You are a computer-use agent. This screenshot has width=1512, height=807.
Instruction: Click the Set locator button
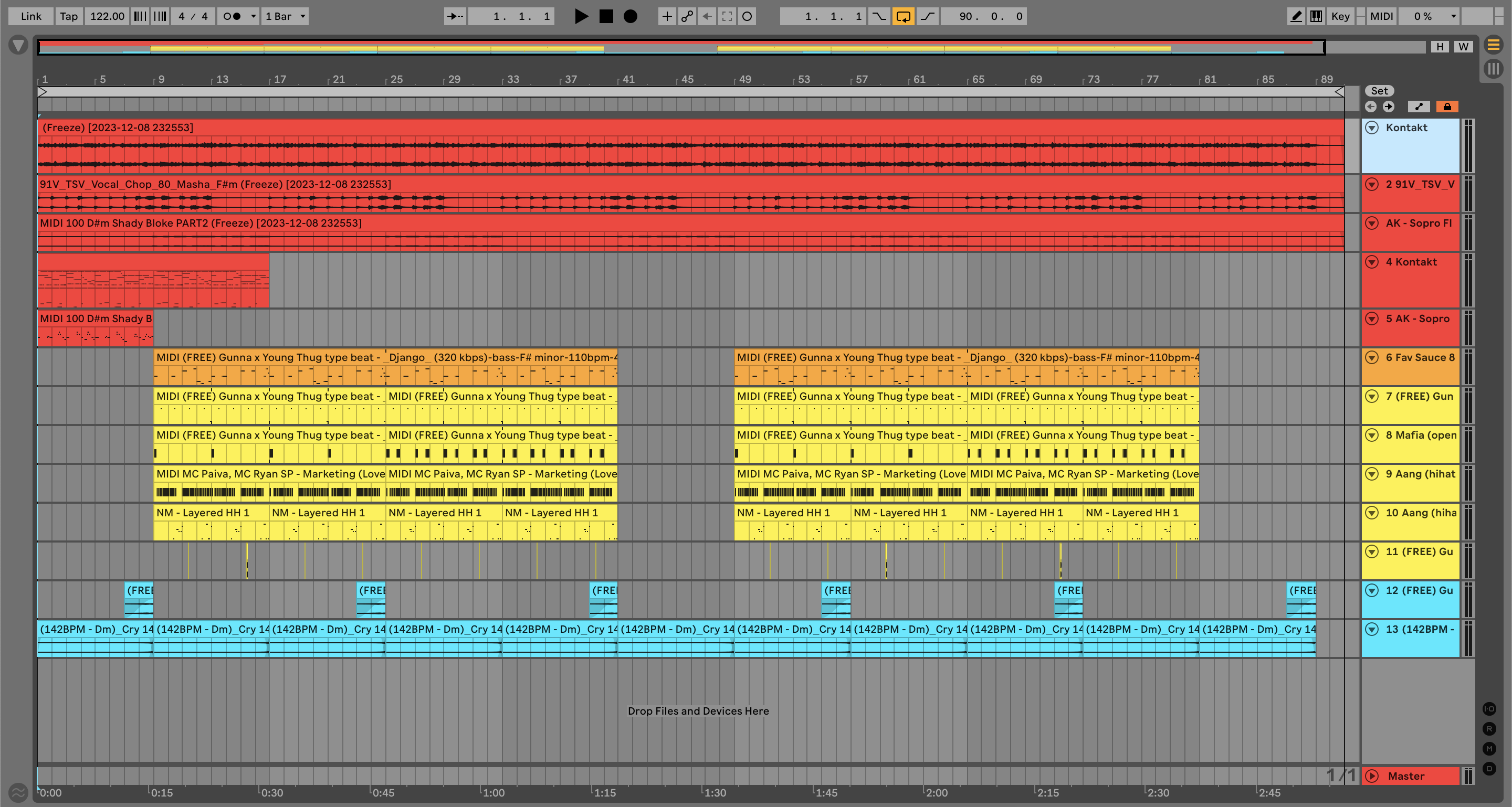click(1379, 91)
